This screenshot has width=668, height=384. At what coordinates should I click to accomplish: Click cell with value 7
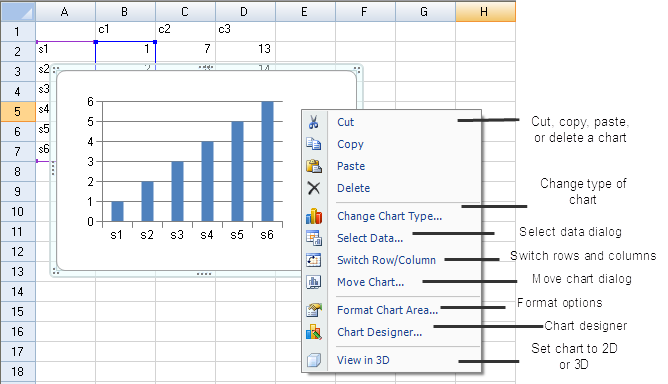[185, 52]
